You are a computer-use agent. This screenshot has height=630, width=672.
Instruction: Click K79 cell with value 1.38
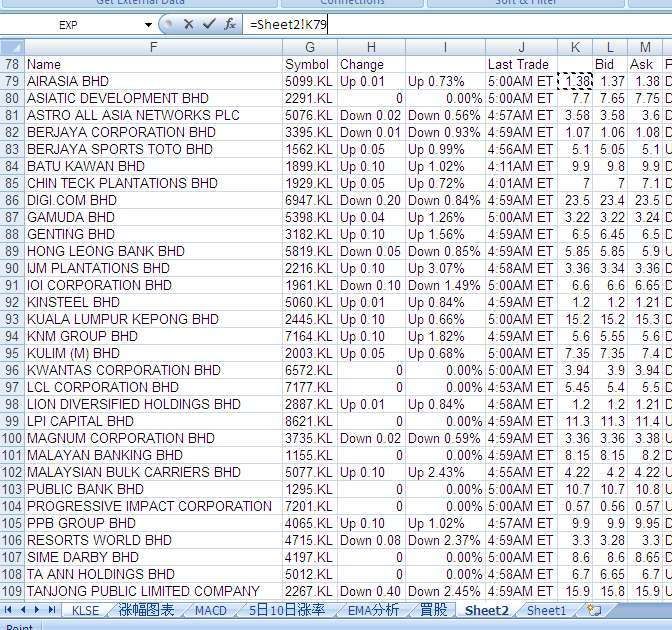(x=575, y=81)
